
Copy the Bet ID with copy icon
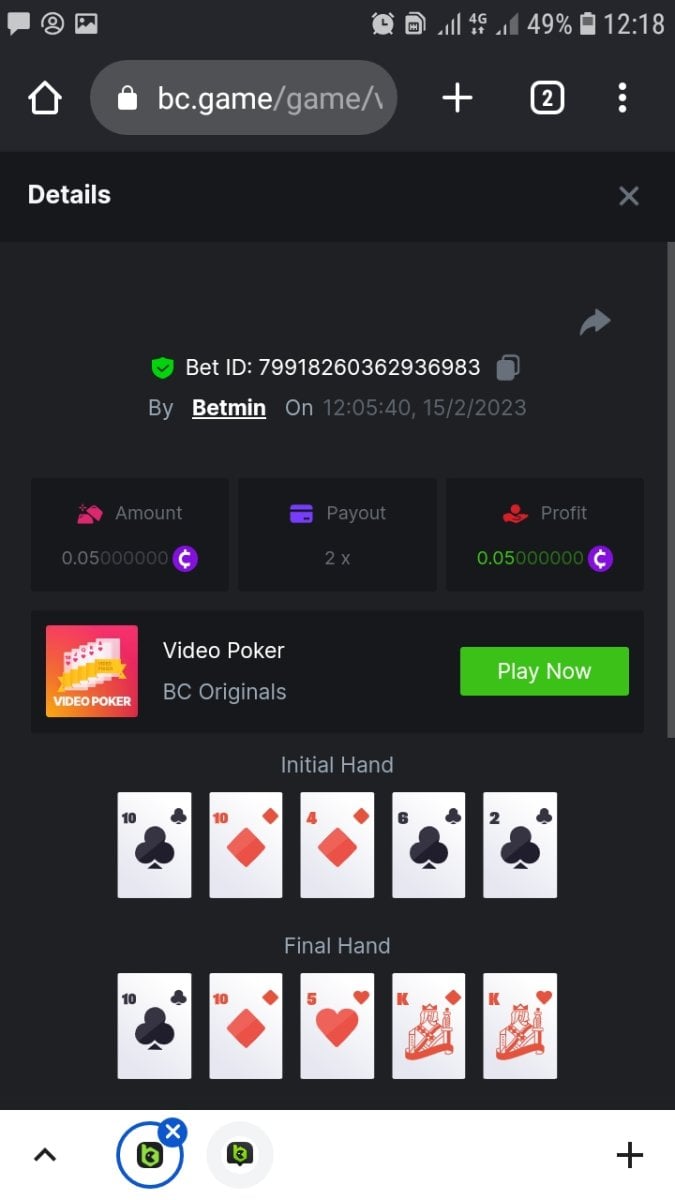[508, 367]
